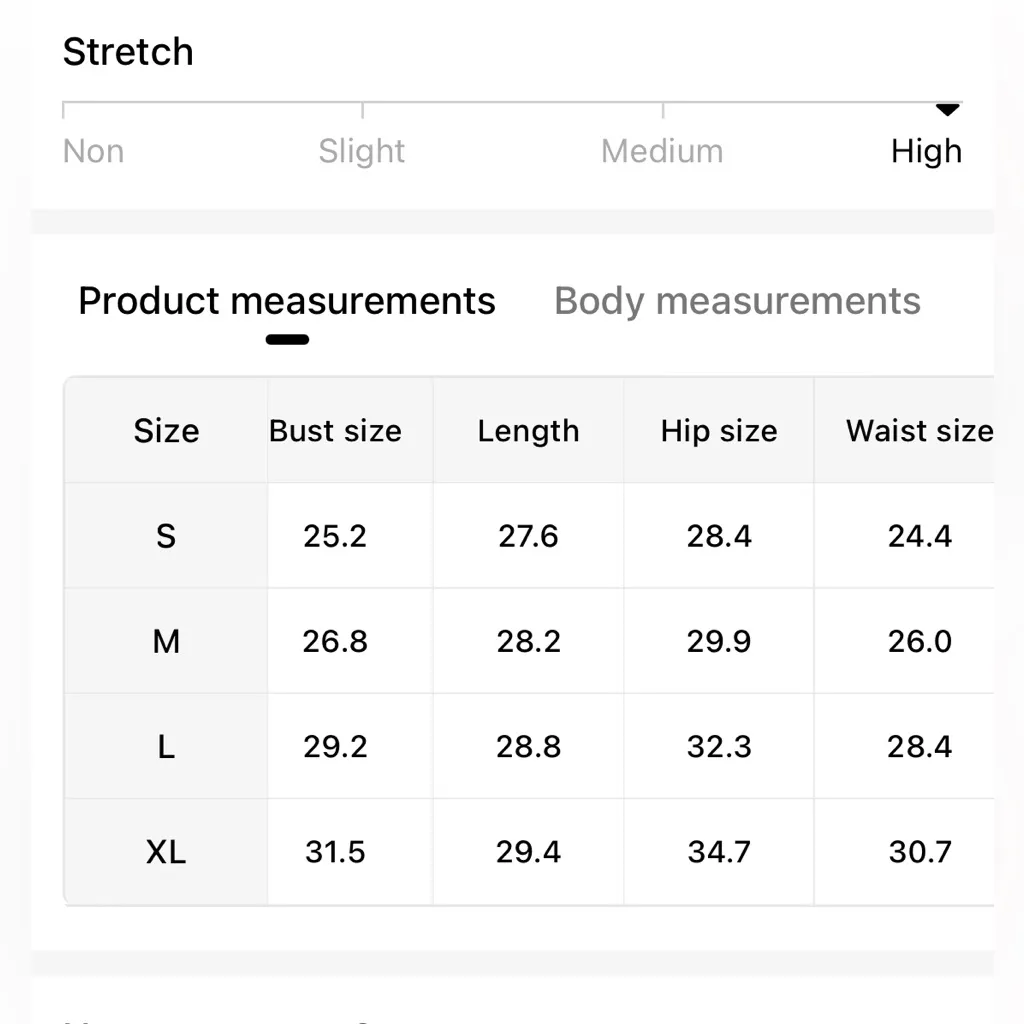Select the L size row label
Image resolution: width=1024 pixels, height=1024 pixels.
click(x=166, y=747)
